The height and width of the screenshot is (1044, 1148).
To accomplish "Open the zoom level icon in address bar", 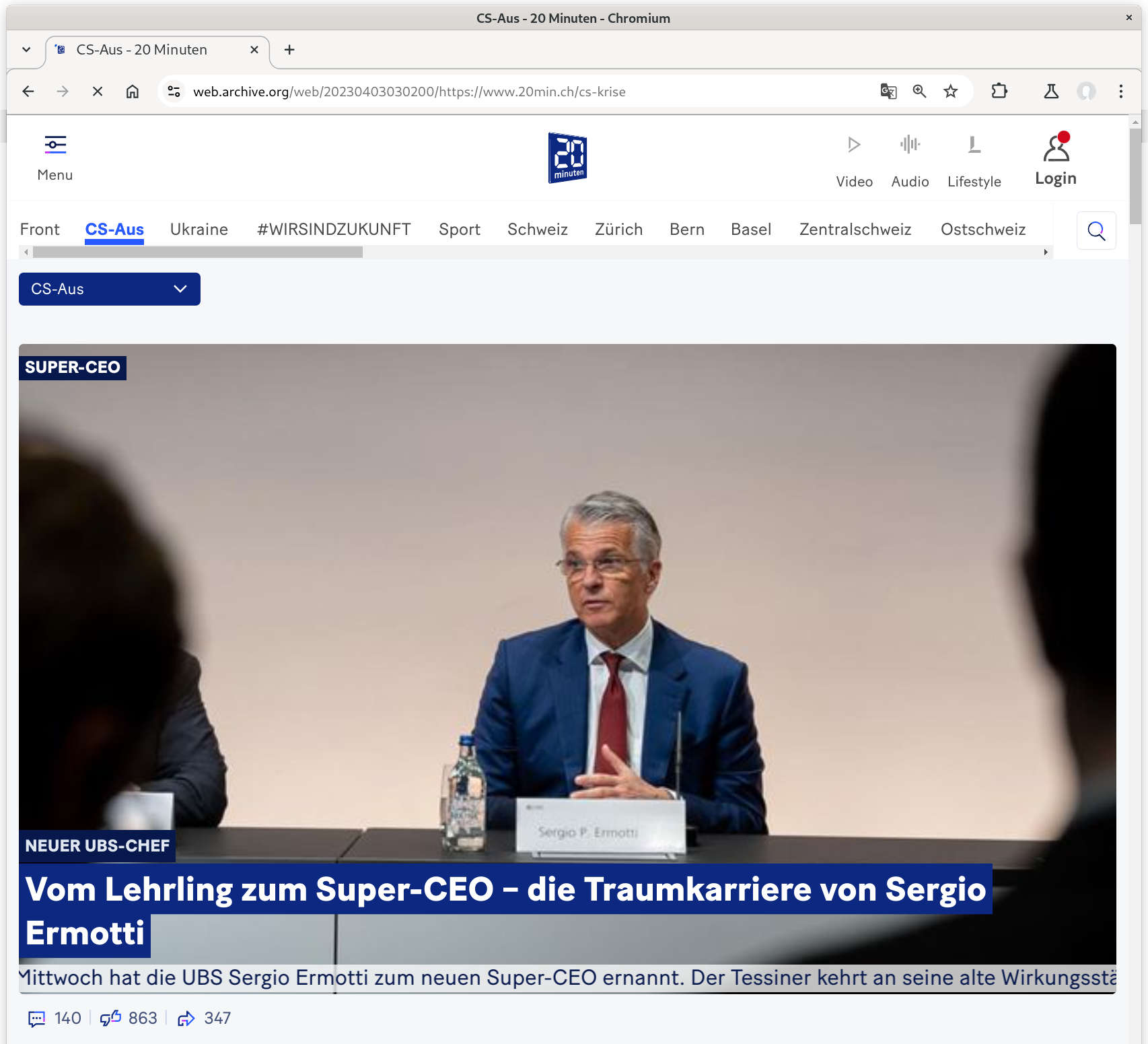I will point(919,92).
